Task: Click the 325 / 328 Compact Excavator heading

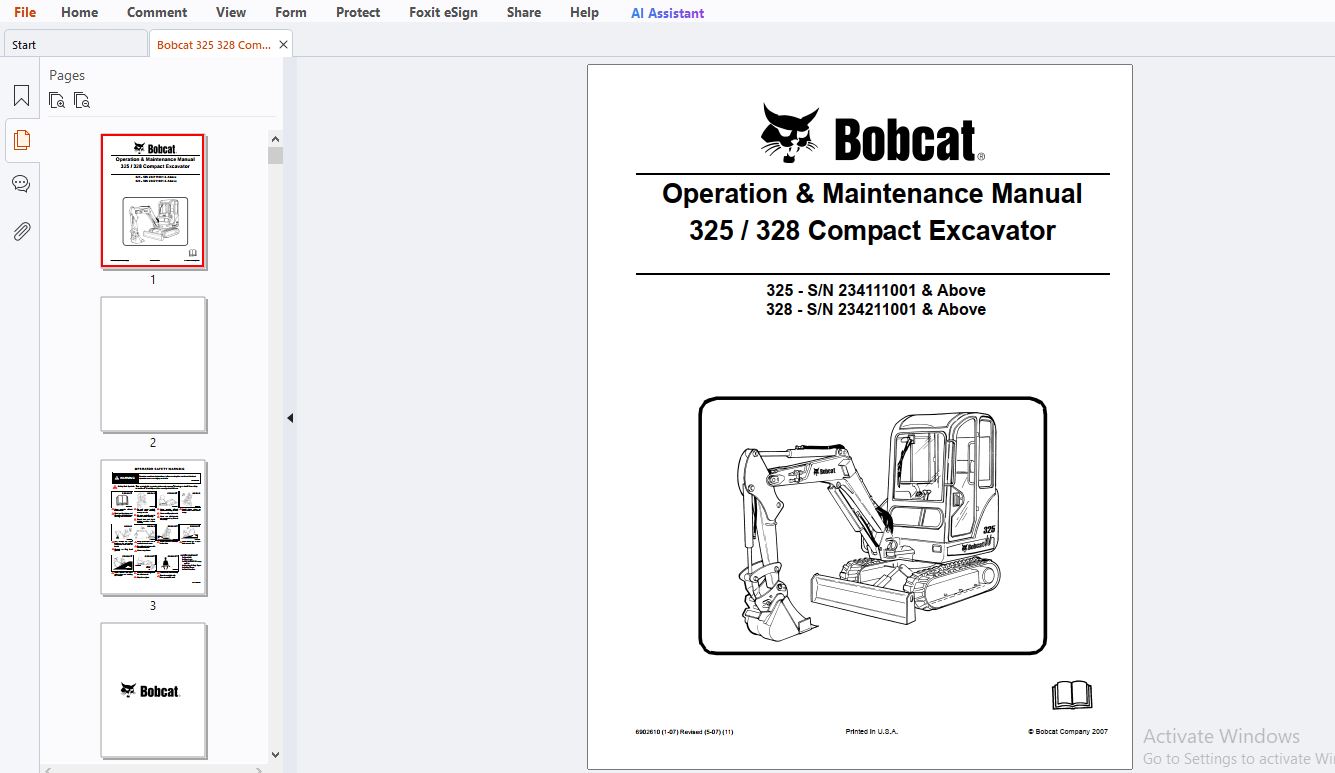Action: [872, 230]
